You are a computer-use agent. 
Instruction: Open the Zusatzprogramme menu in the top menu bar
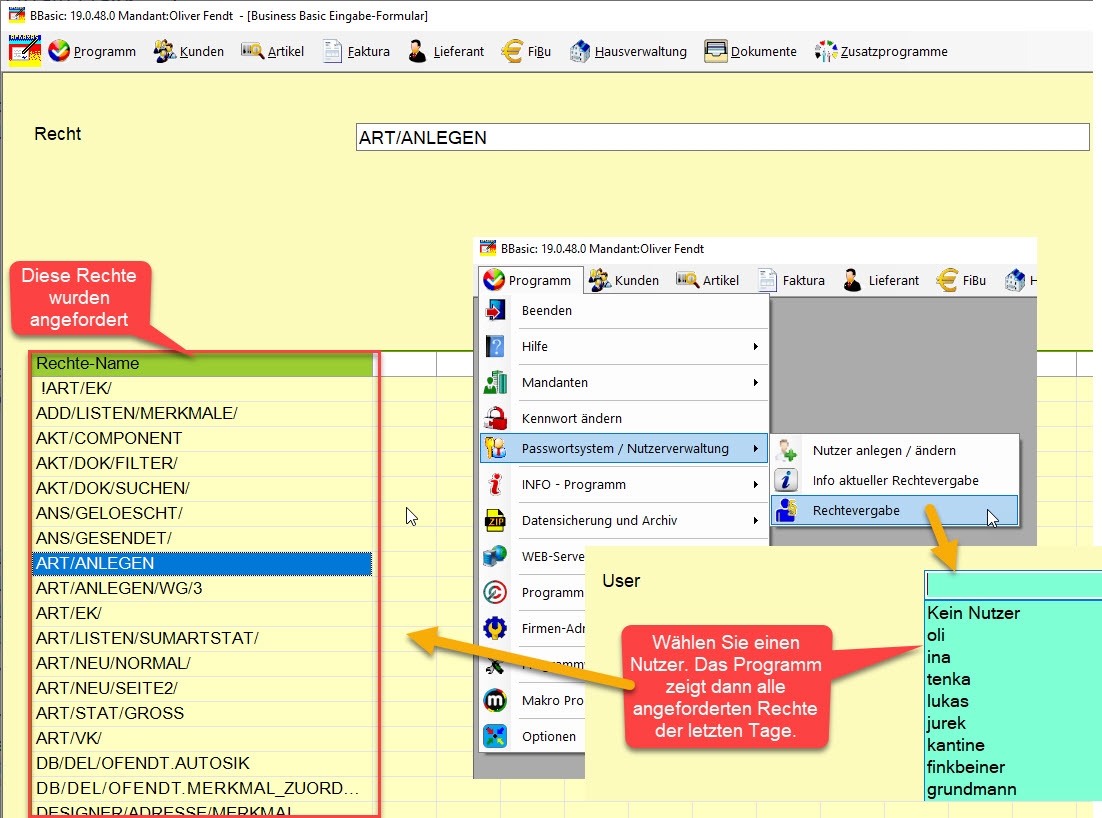881,51
